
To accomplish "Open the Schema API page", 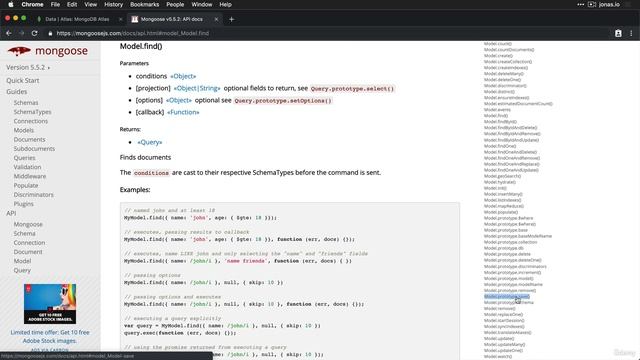I will tap(24, 233).
